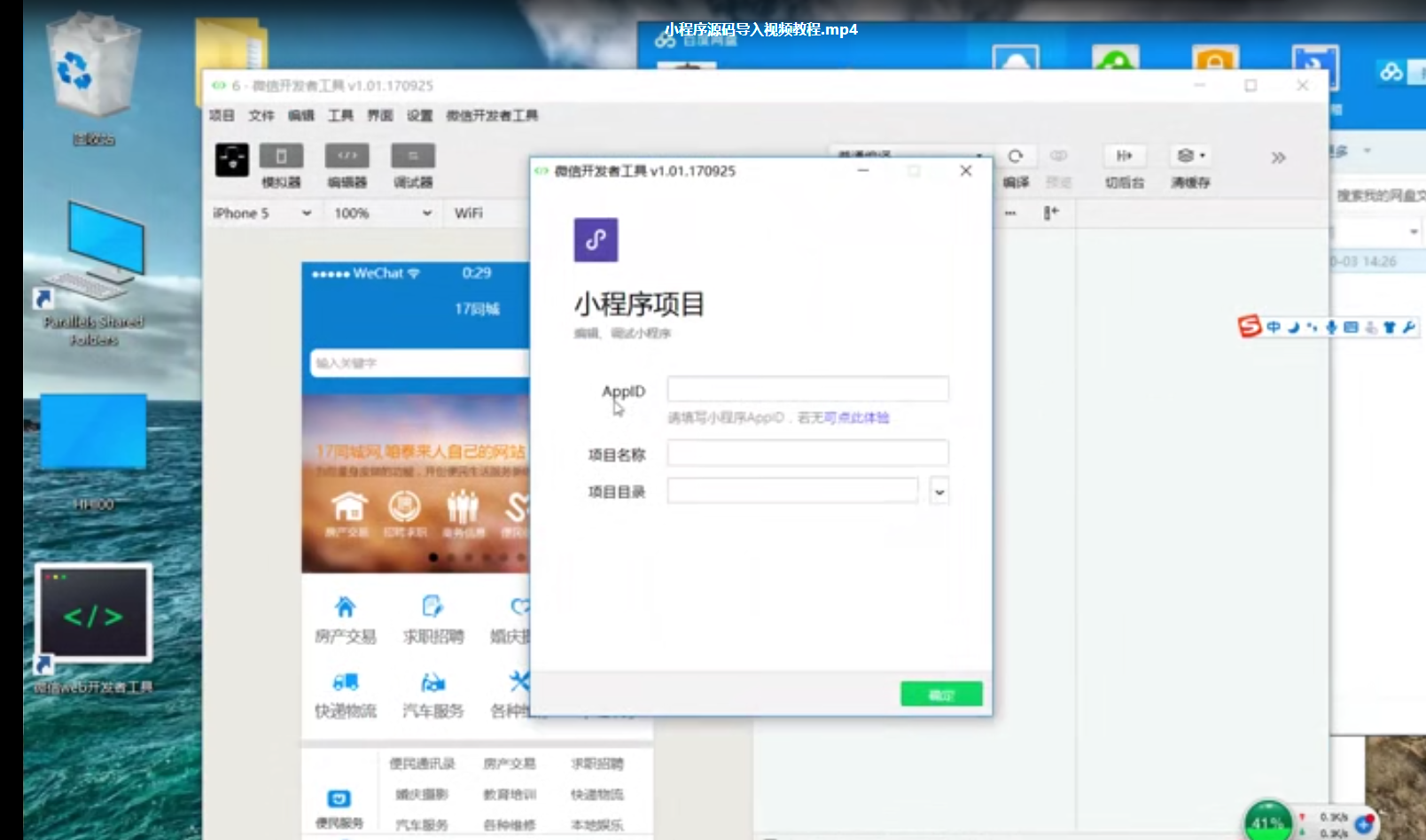Click the 各种维修 text link

coord(510,825)
